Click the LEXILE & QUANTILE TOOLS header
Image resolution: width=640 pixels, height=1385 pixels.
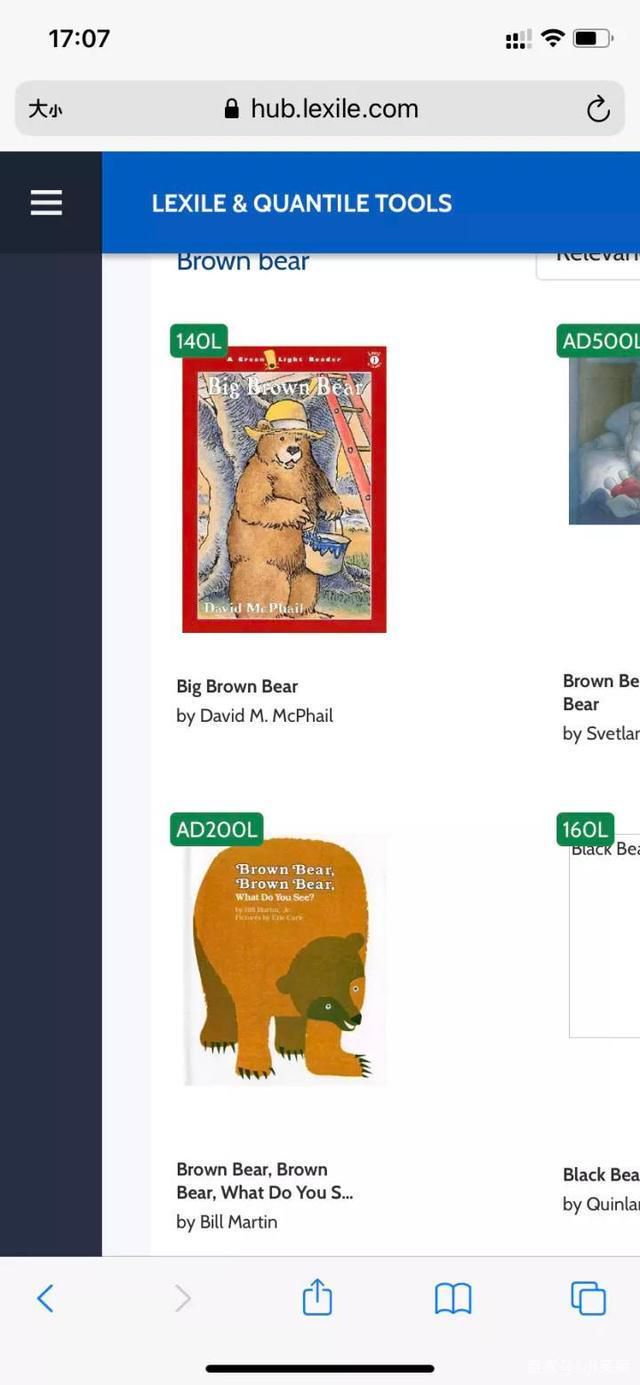click(x=302, y=203)
